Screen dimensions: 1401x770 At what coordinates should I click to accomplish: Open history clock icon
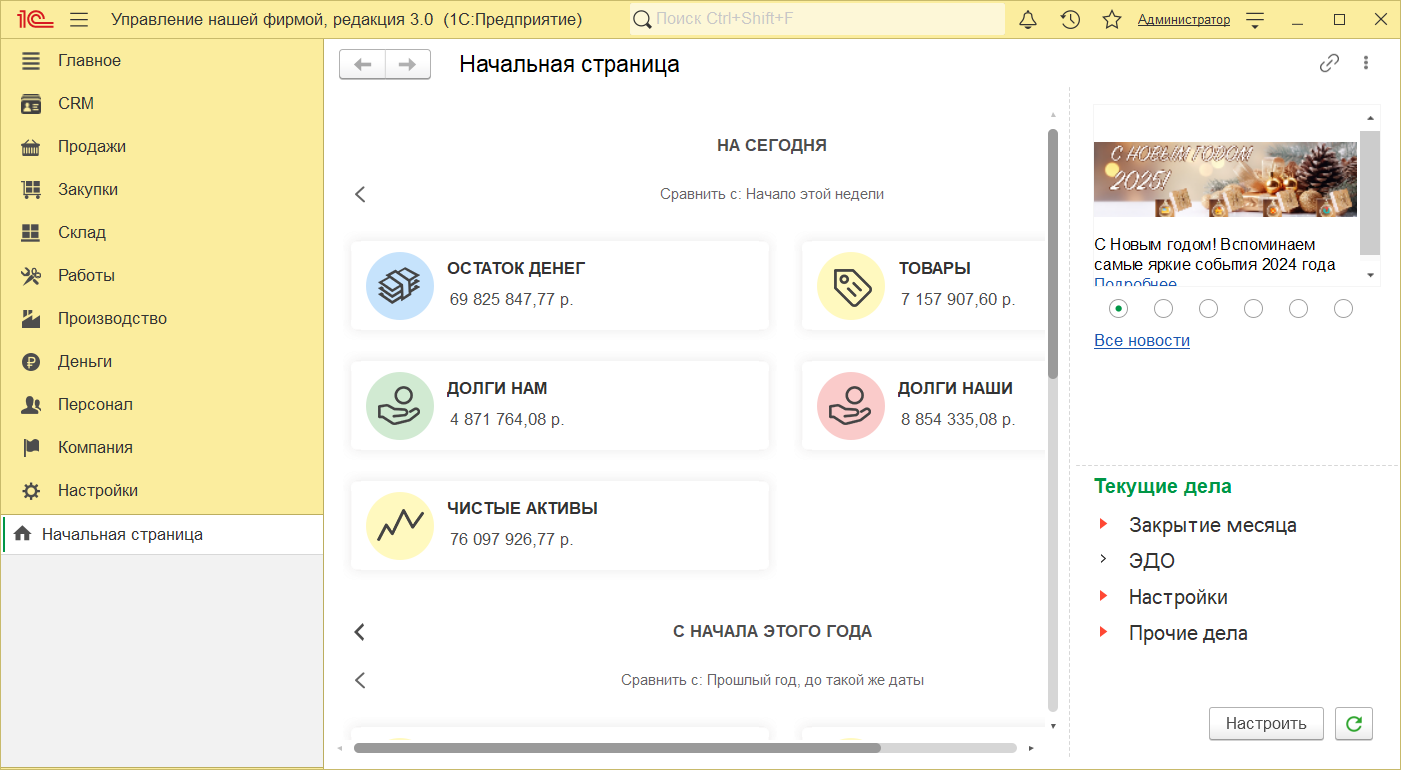1070,20
